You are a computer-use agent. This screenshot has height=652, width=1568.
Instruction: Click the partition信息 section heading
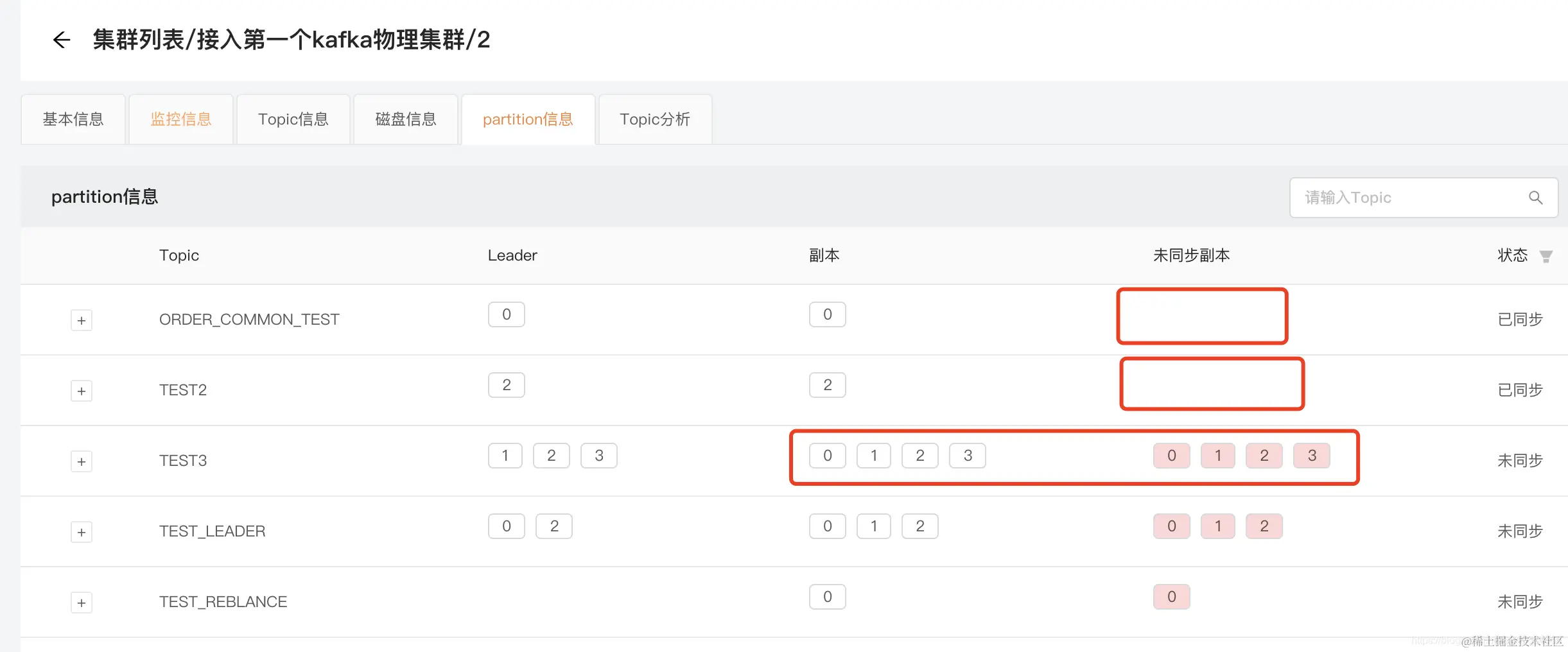point(105,196)
